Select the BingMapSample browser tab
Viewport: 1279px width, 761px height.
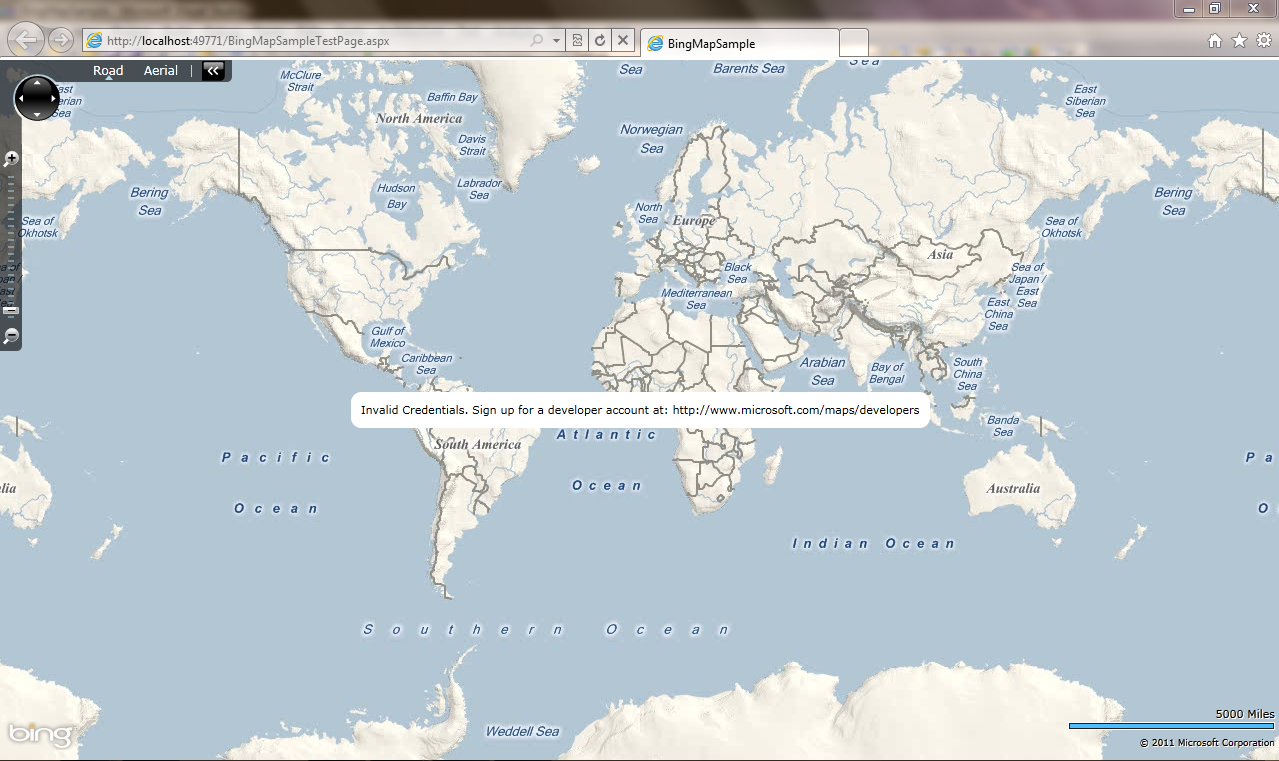(x=738, y=43)
